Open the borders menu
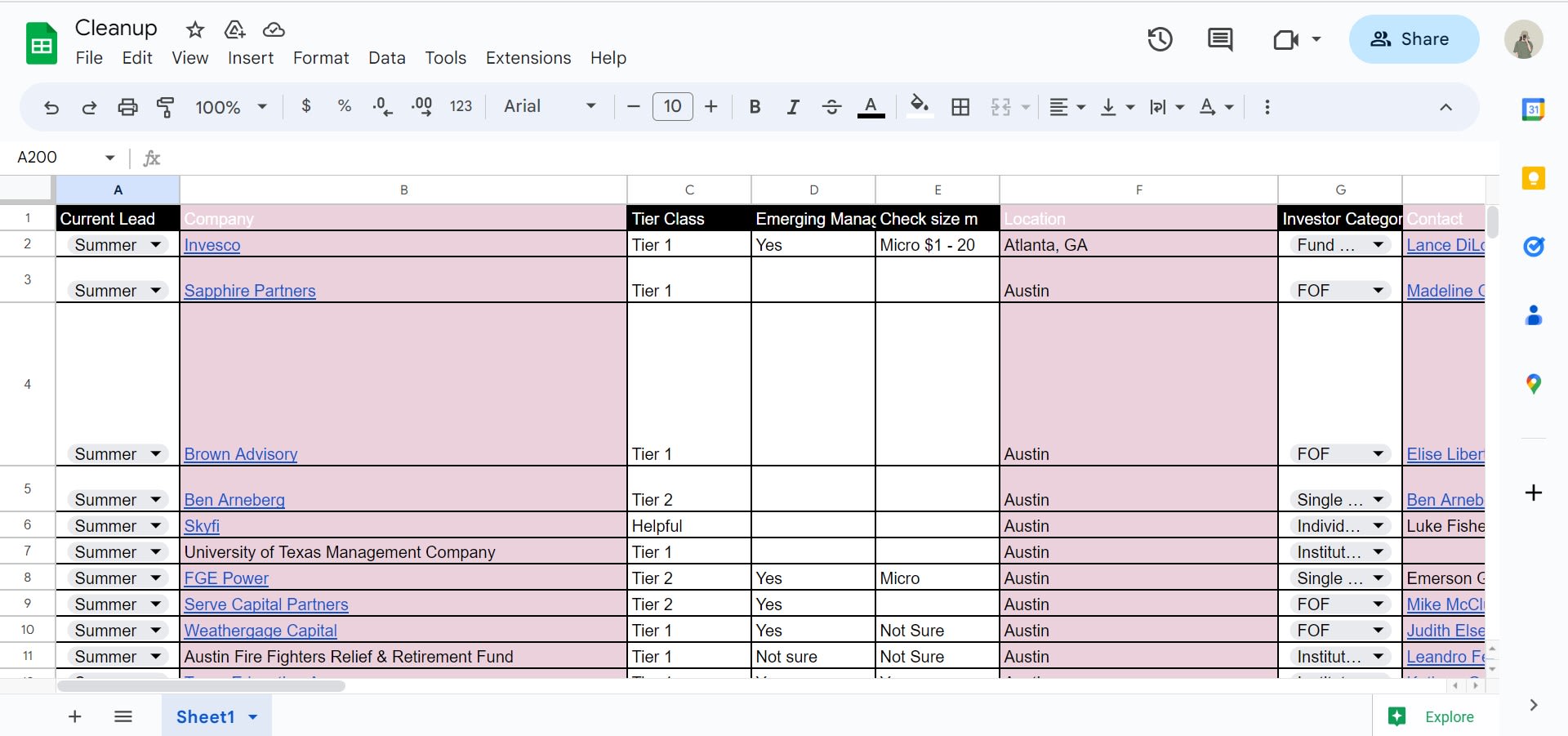Screen dimensions: 1568x736 pyautogui.click(x=960, y=107)
